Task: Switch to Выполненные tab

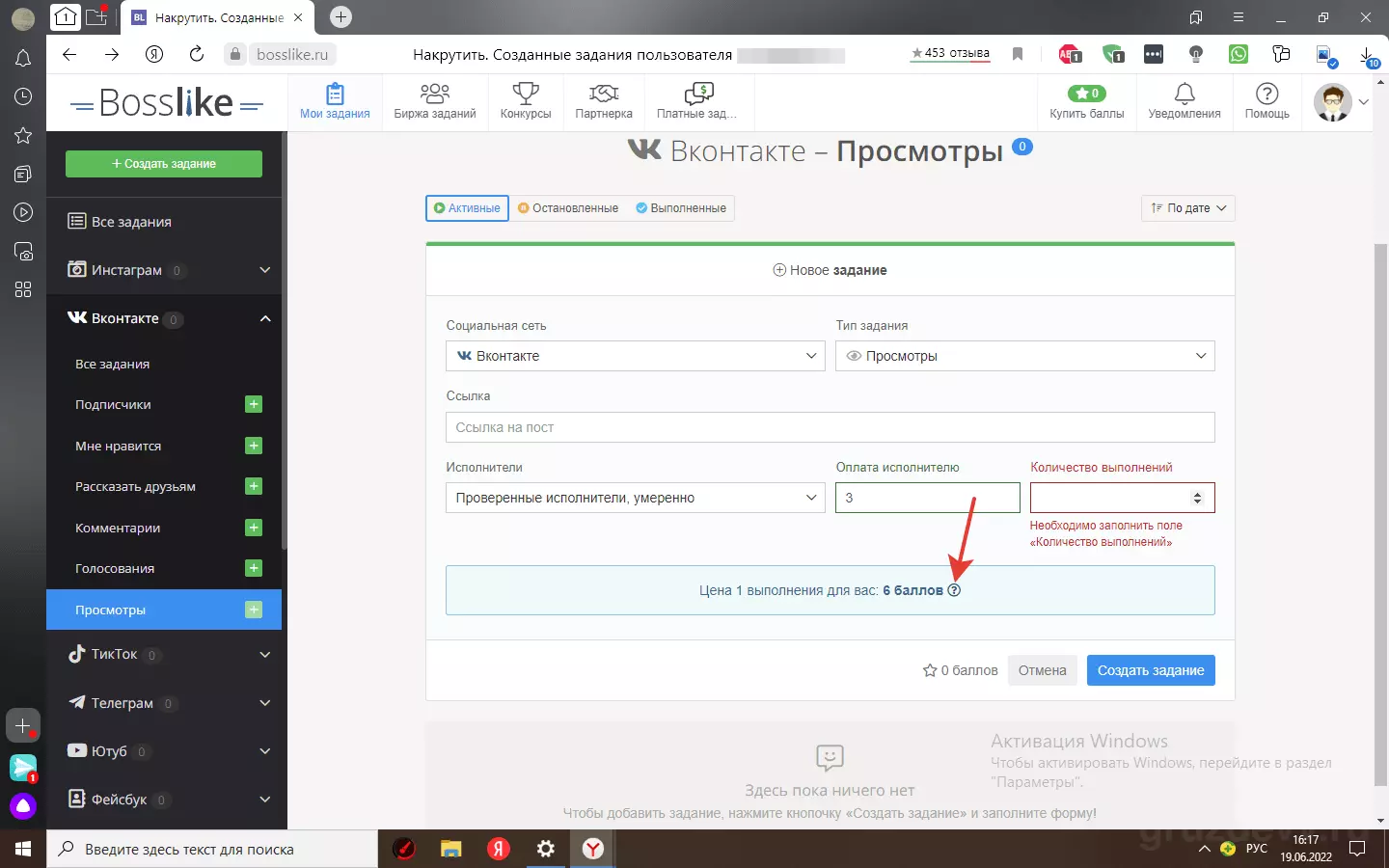Action: click(681, 208)
